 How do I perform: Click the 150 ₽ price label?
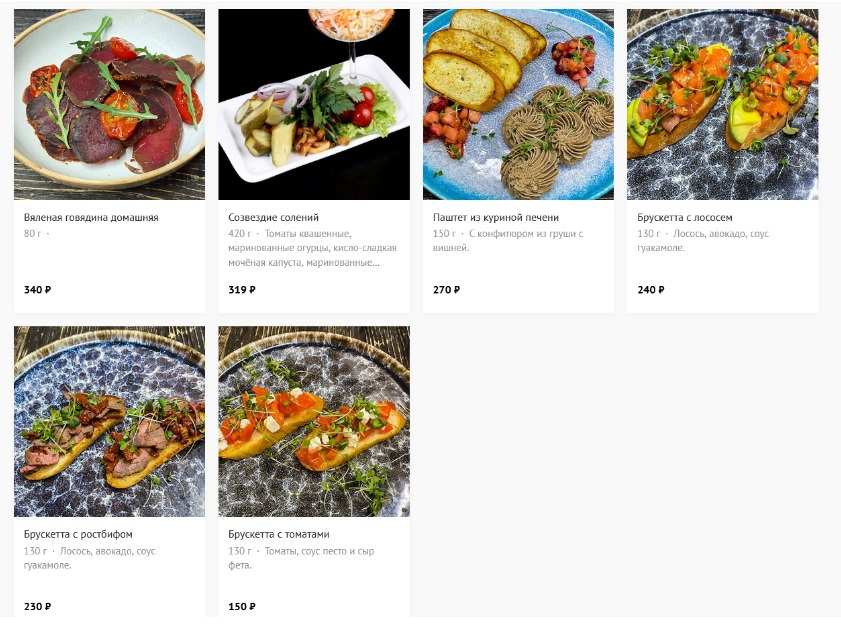pos(242,606)
